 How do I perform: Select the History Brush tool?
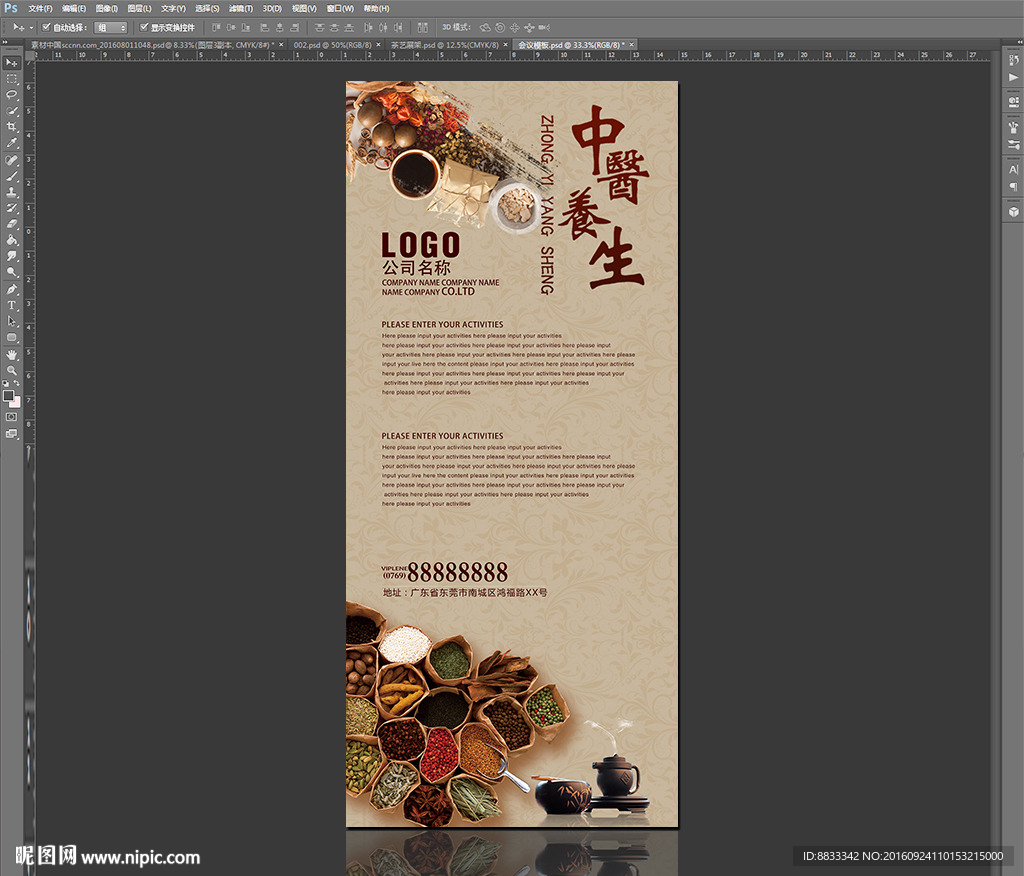pyautogui.click(x=12, y=208)
